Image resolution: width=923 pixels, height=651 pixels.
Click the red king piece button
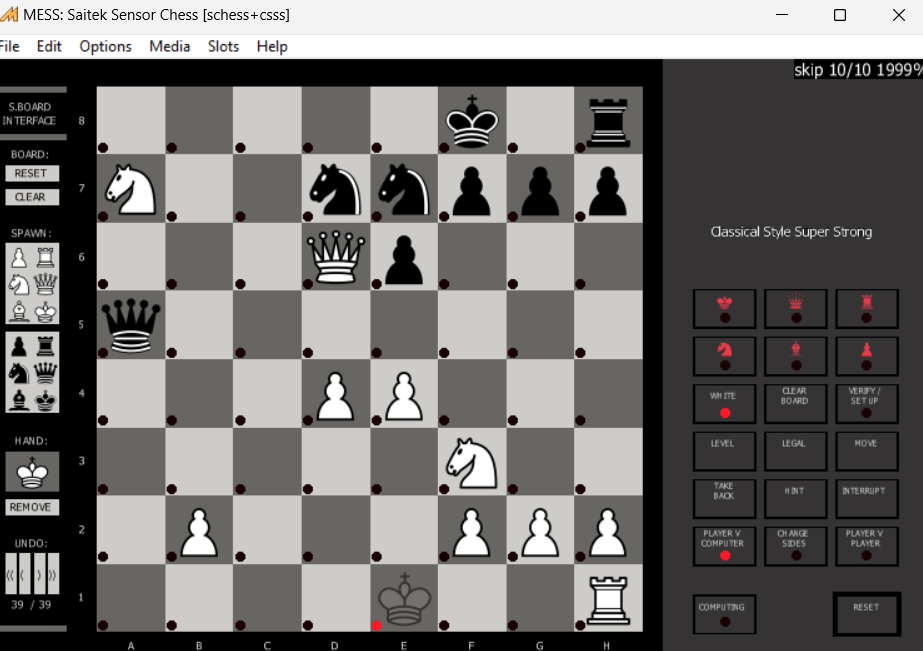point(725,308)
